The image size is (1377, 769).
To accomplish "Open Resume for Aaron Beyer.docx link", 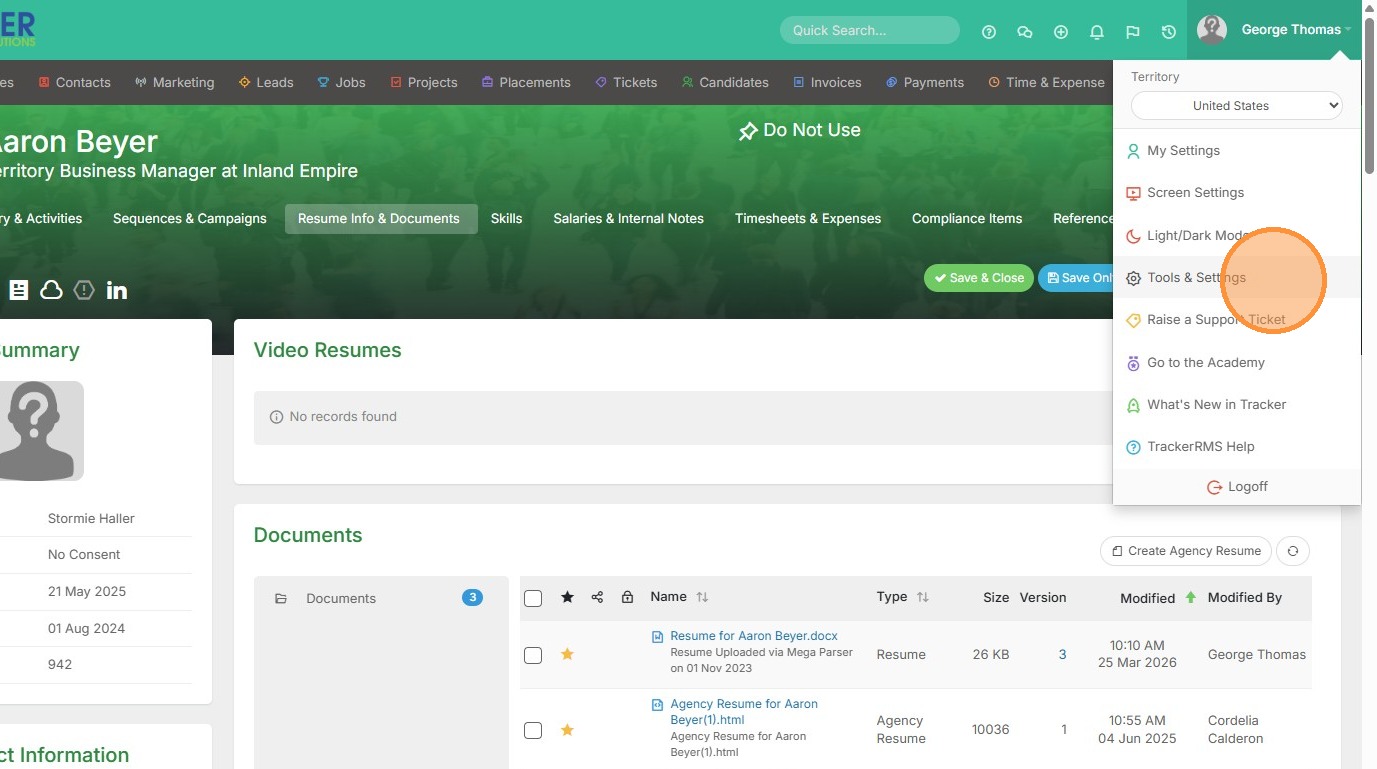I will tap(754, 636).
